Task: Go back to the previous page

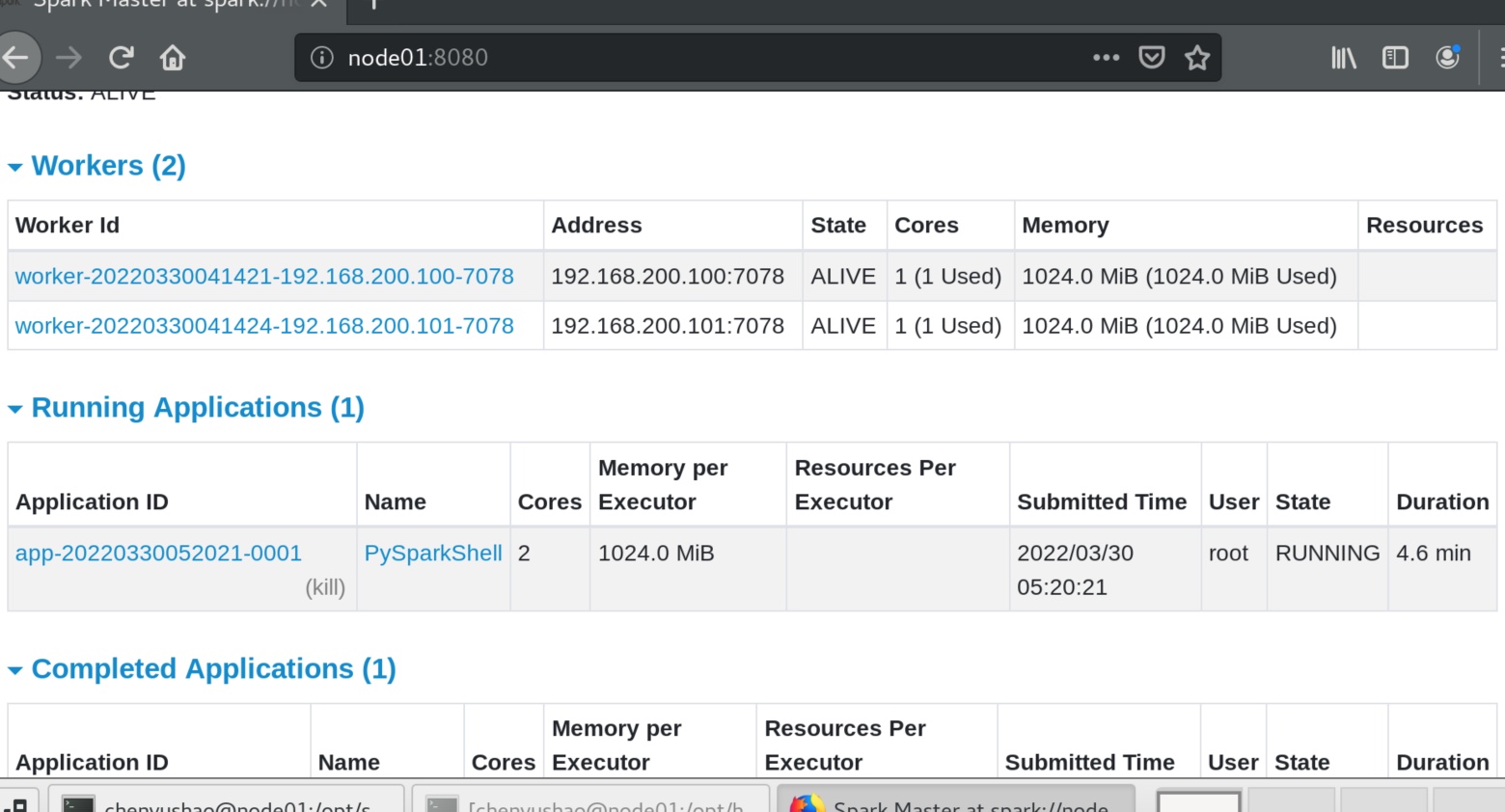Action: tap(16, 58)
